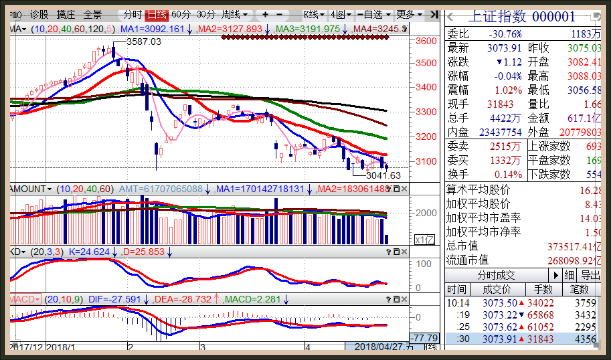Viewport: 611px width, 360px height.
Task: Open the 周线 period dropdown
Action: pos(234,15)
